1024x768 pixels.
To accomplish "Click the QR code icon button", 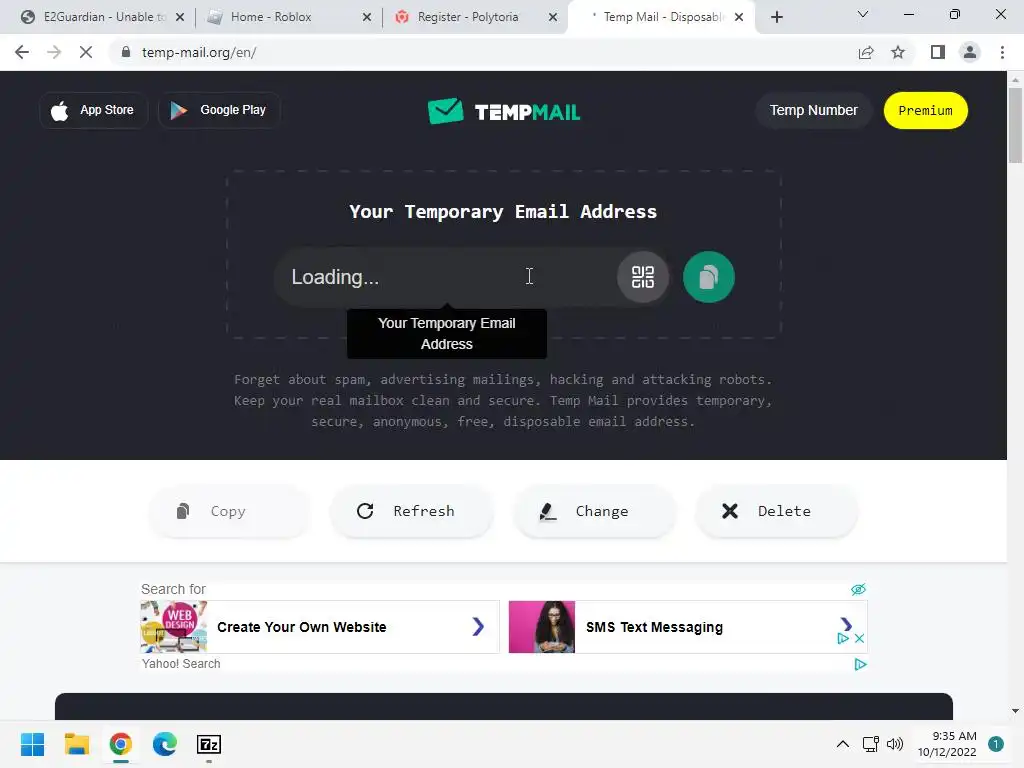I will point(643,277).
